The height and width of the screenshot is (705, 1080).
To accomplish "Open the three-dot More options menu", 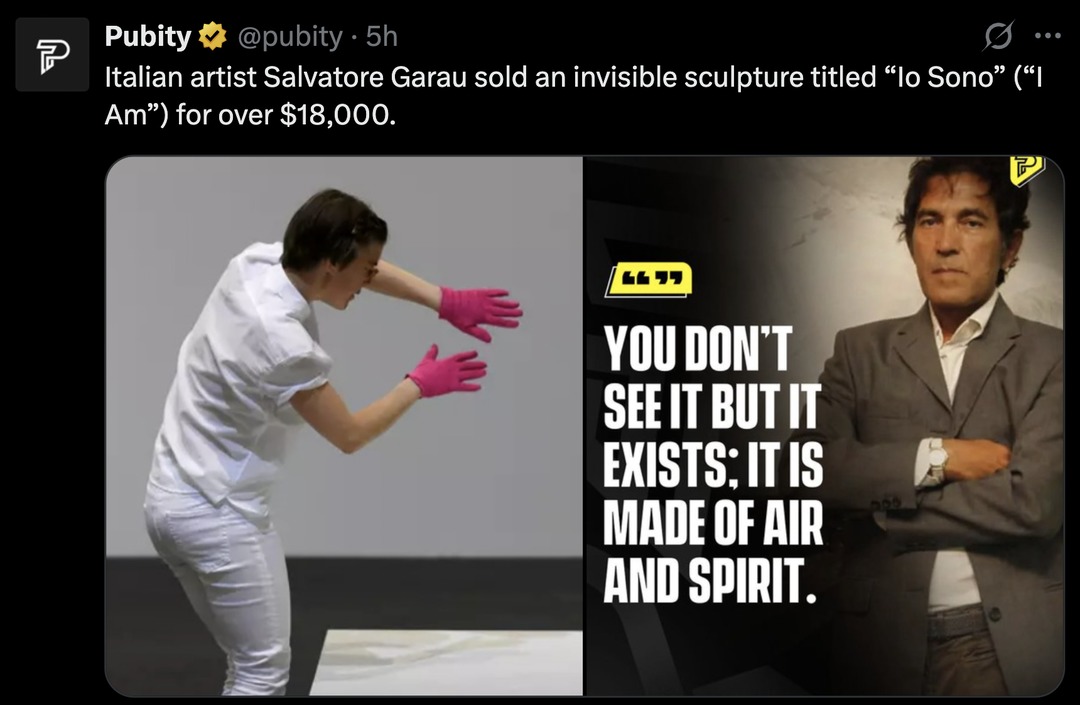I will click(1048, 36).
